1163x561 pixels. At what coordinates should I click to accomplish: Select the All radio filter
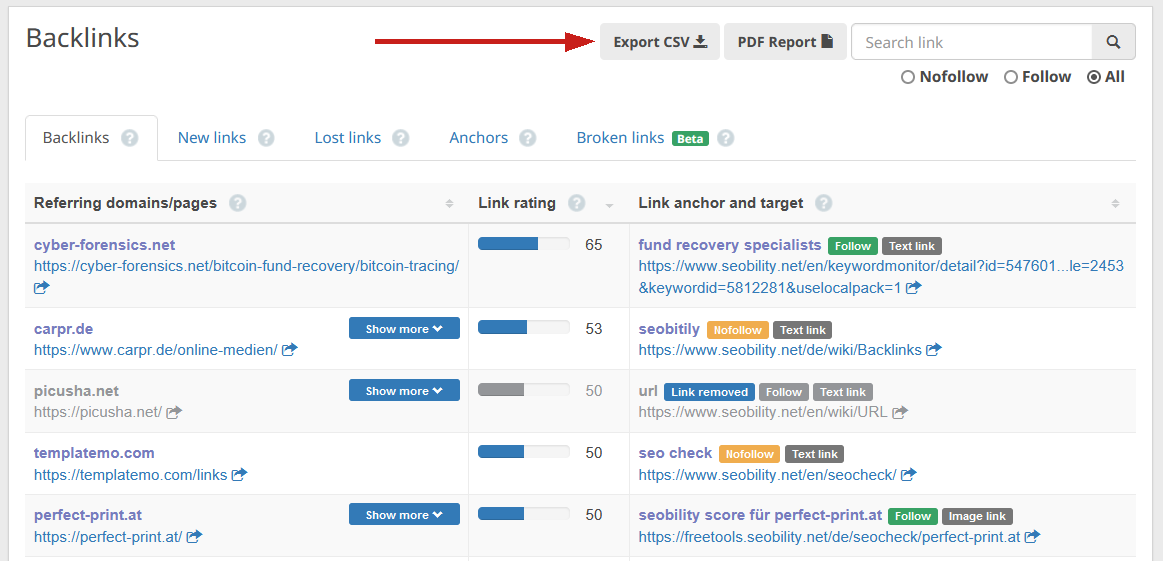pyautogui.click(x=1093, y=77)
